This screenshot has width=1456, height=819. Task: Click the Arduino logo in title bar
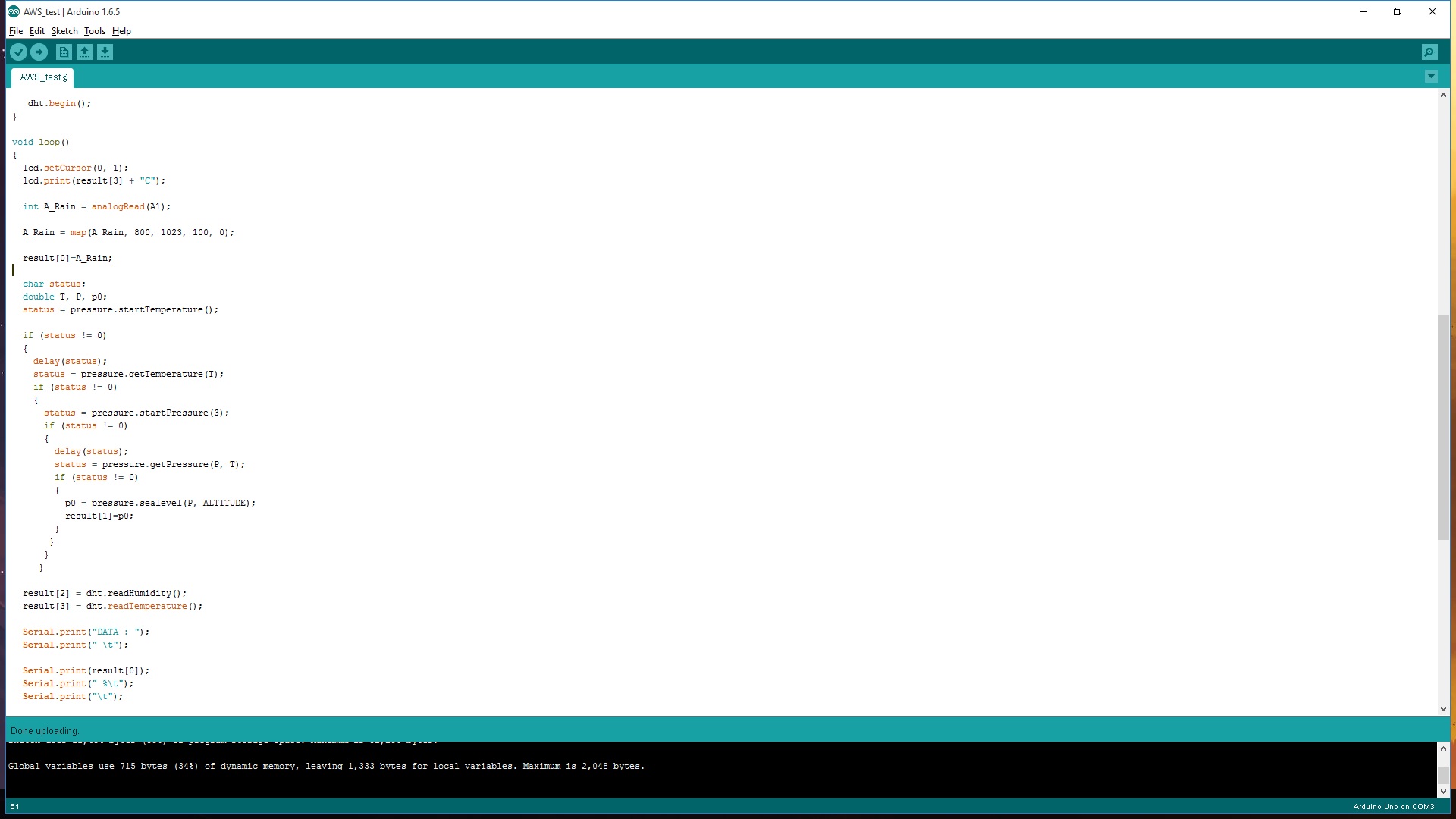(14, 11)
